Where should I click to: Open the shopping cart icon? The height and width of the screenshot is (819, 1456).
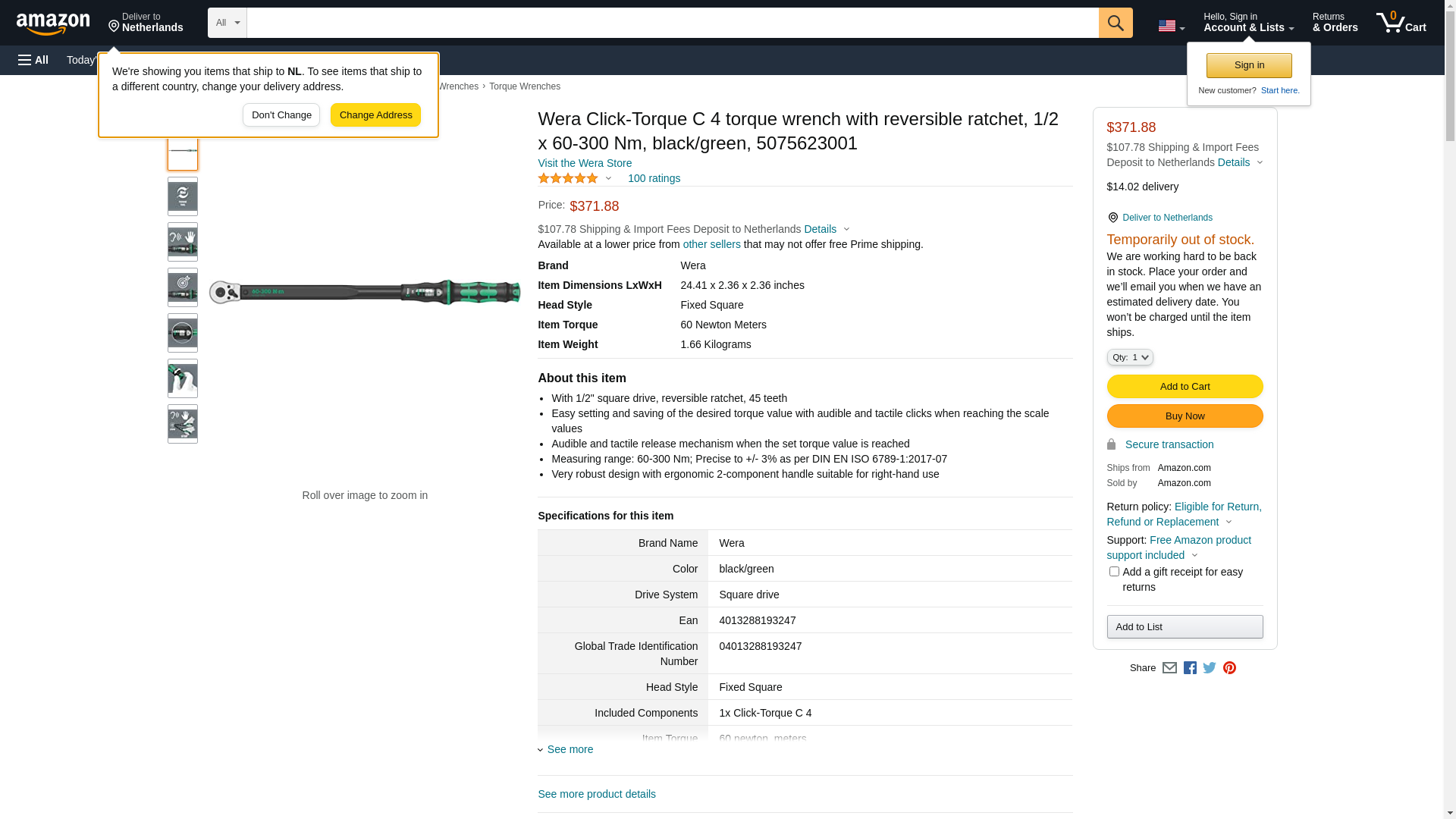(x=1401, y=23)
